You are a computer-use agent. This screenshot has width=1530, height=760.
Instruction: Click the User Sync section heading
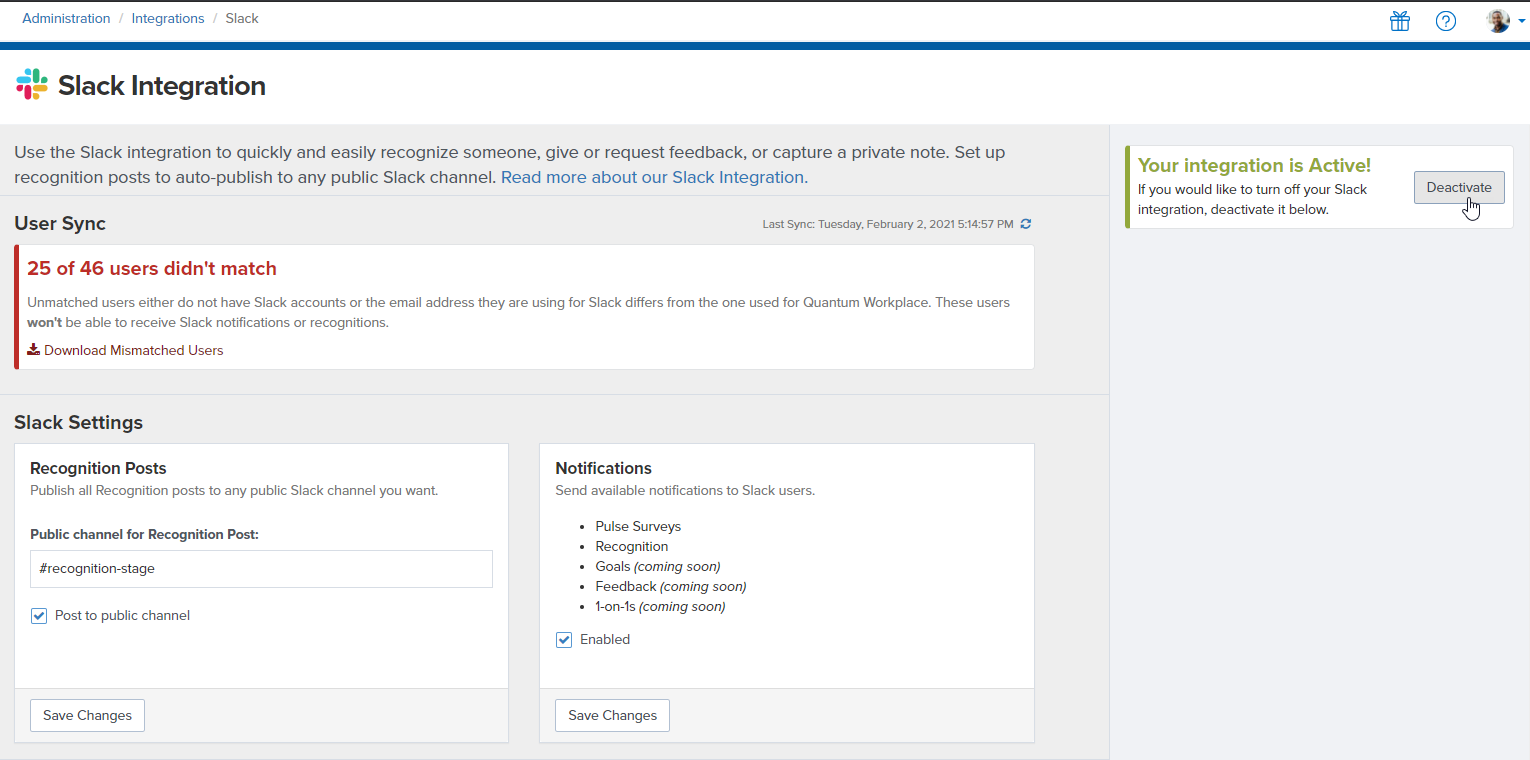pyautogui.click(x=60, y=223)
